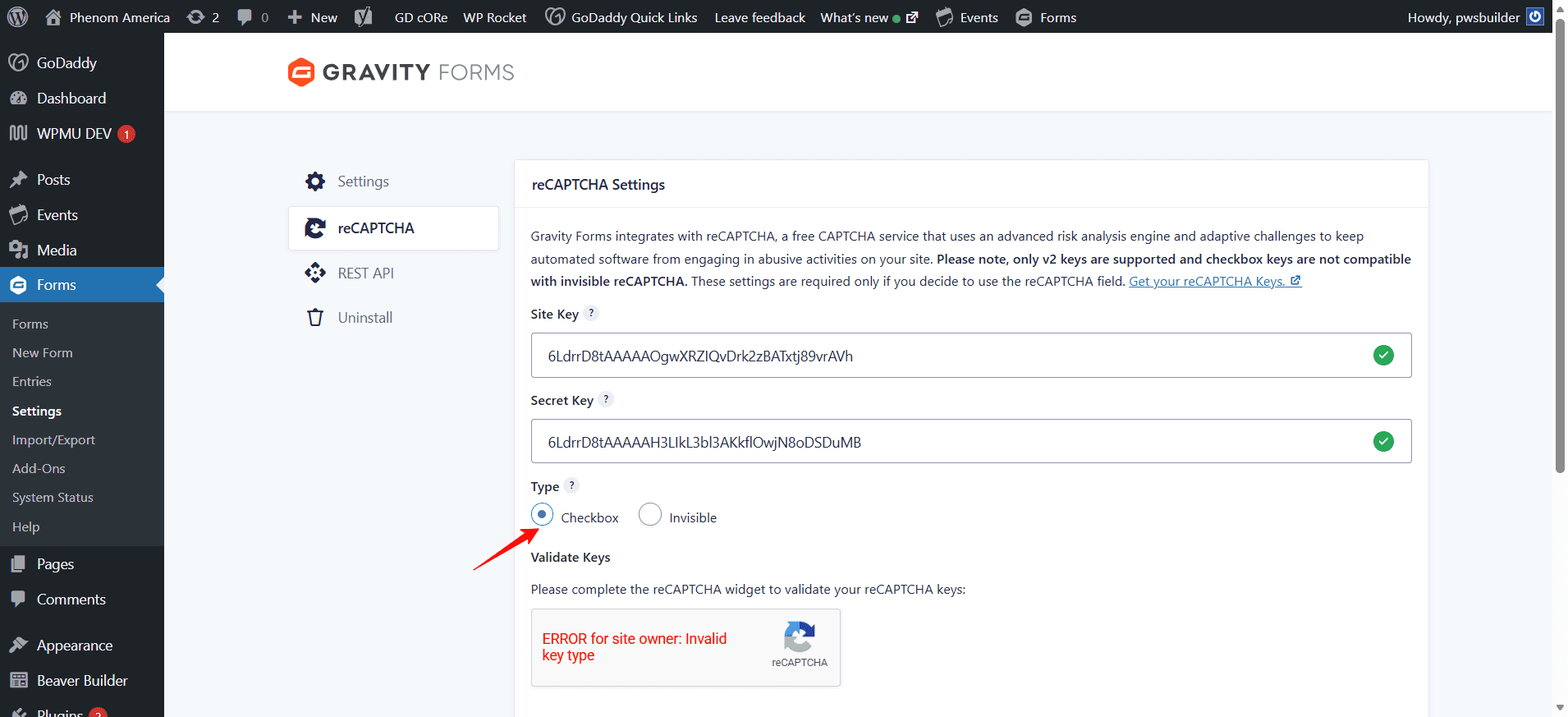
Task: Open the Forms submenu item under Forms
Action: click(30, 324)
